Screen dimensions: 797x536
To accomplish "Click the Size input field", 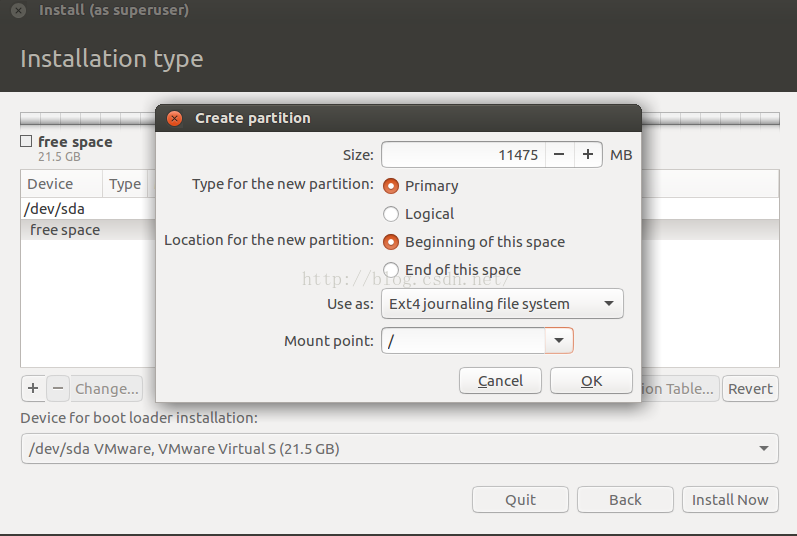I will (463, 154).
